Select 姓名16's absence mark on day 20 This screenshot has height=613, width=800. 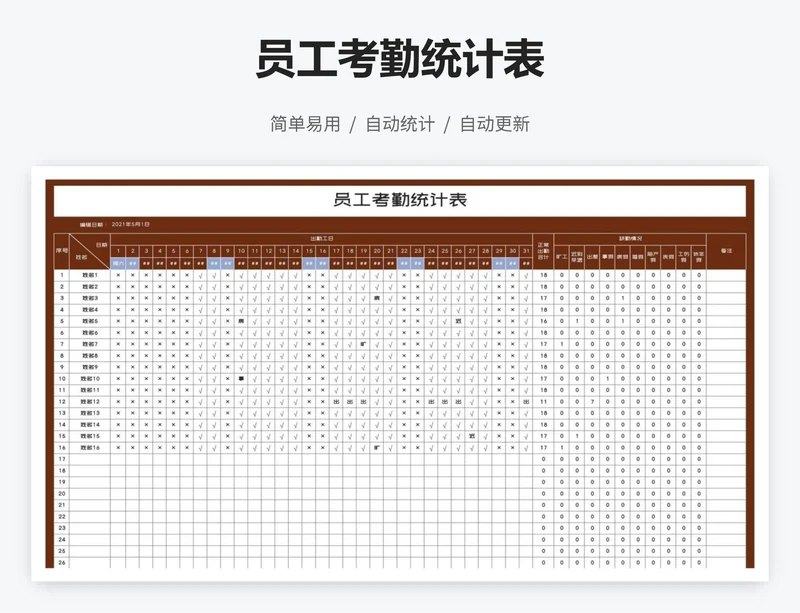point(377,448)
